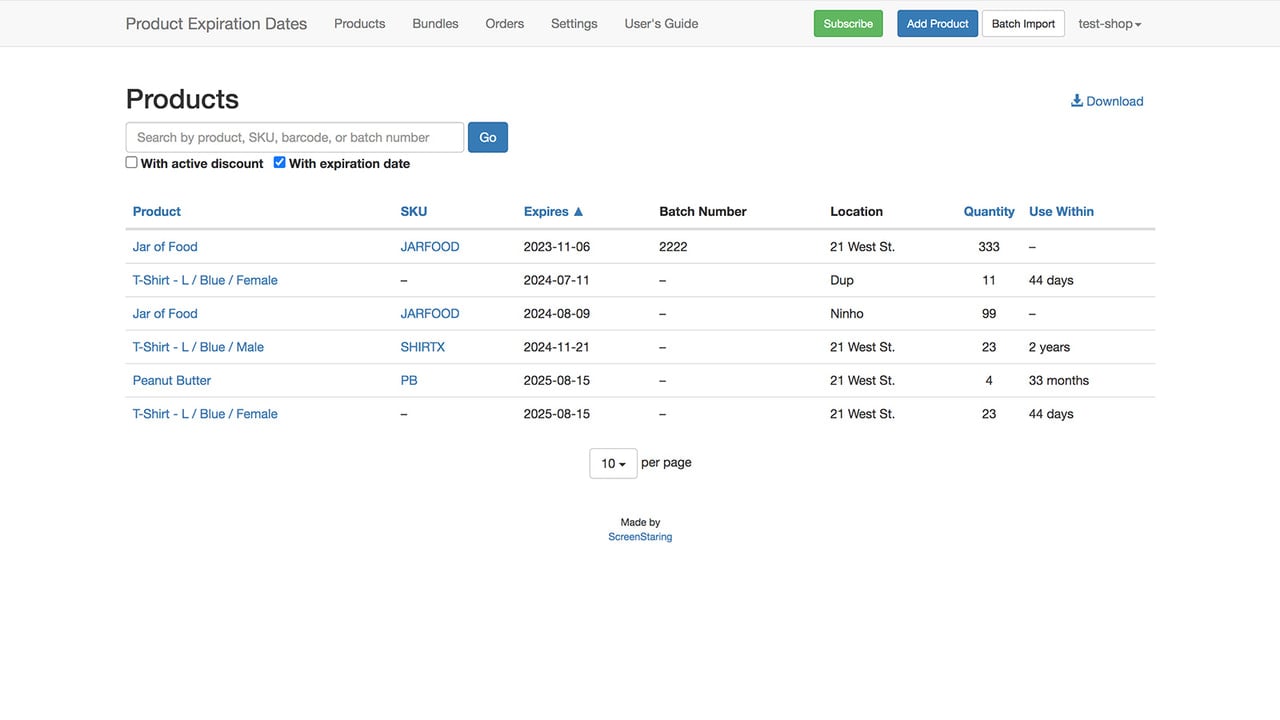Open Batch Import
Screen dimensions: 1280x720
tap(1023, 23)
